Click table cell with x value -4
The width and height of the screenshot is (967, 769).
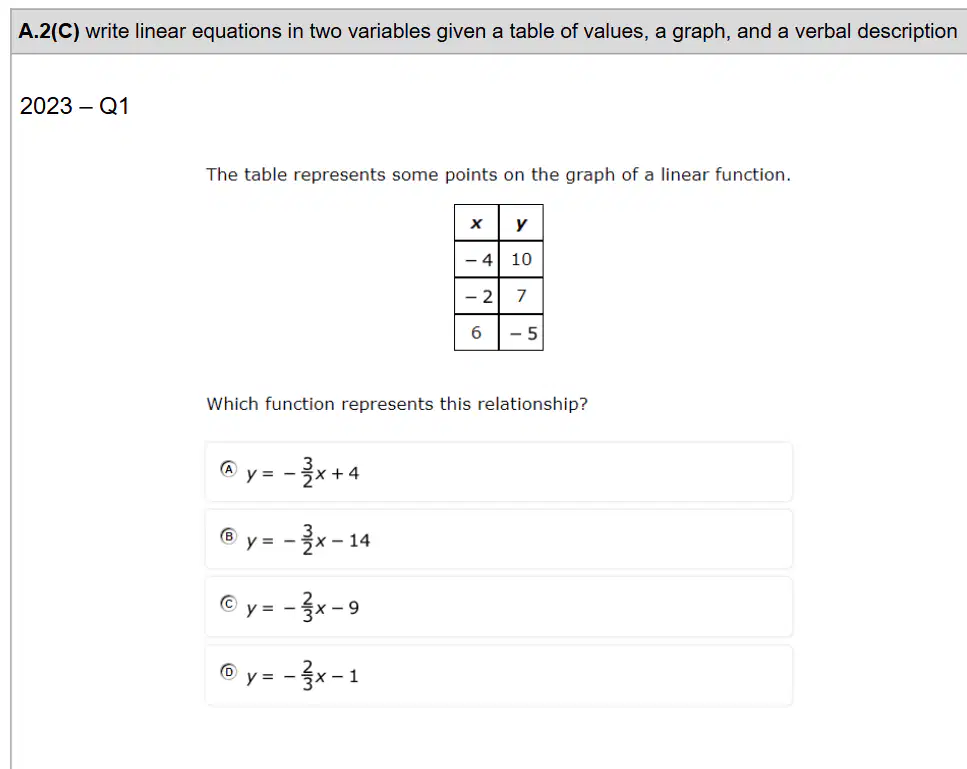pyautogui.click(x=476, y=259)
